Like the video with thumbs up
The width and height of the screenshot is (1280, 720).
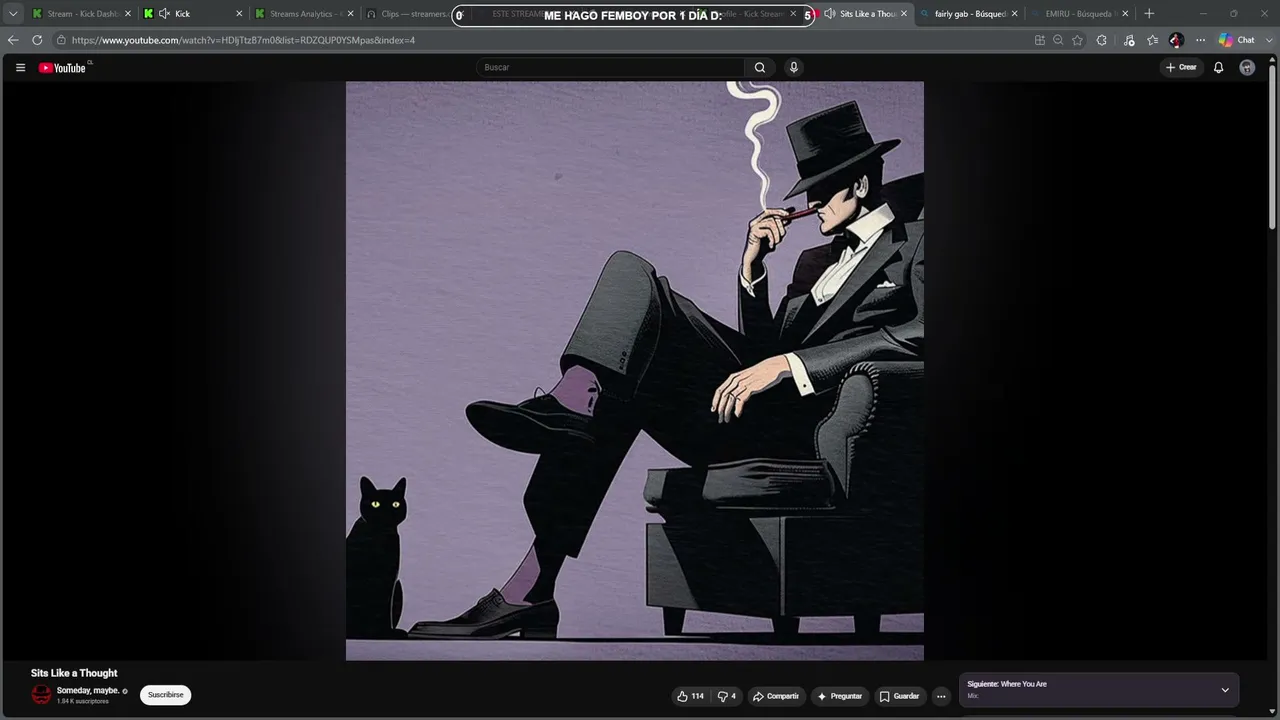point(690,696)
